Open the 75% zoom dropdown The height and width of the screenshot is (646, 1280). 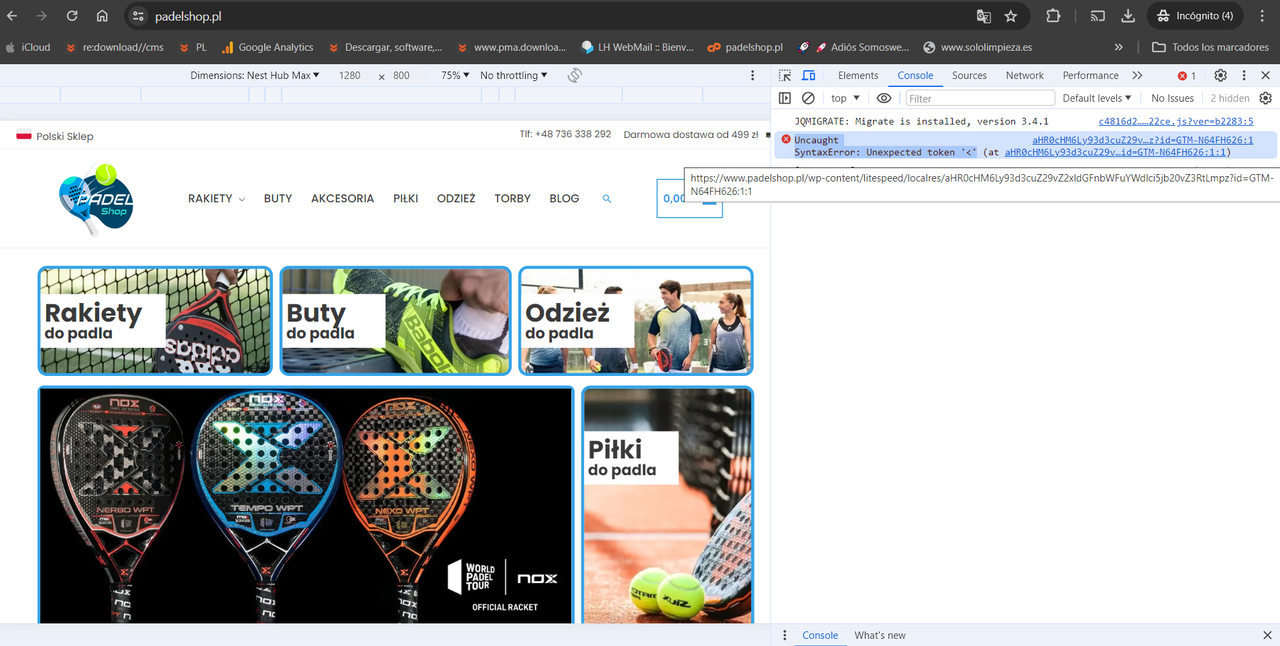click(x=455, y=75)
